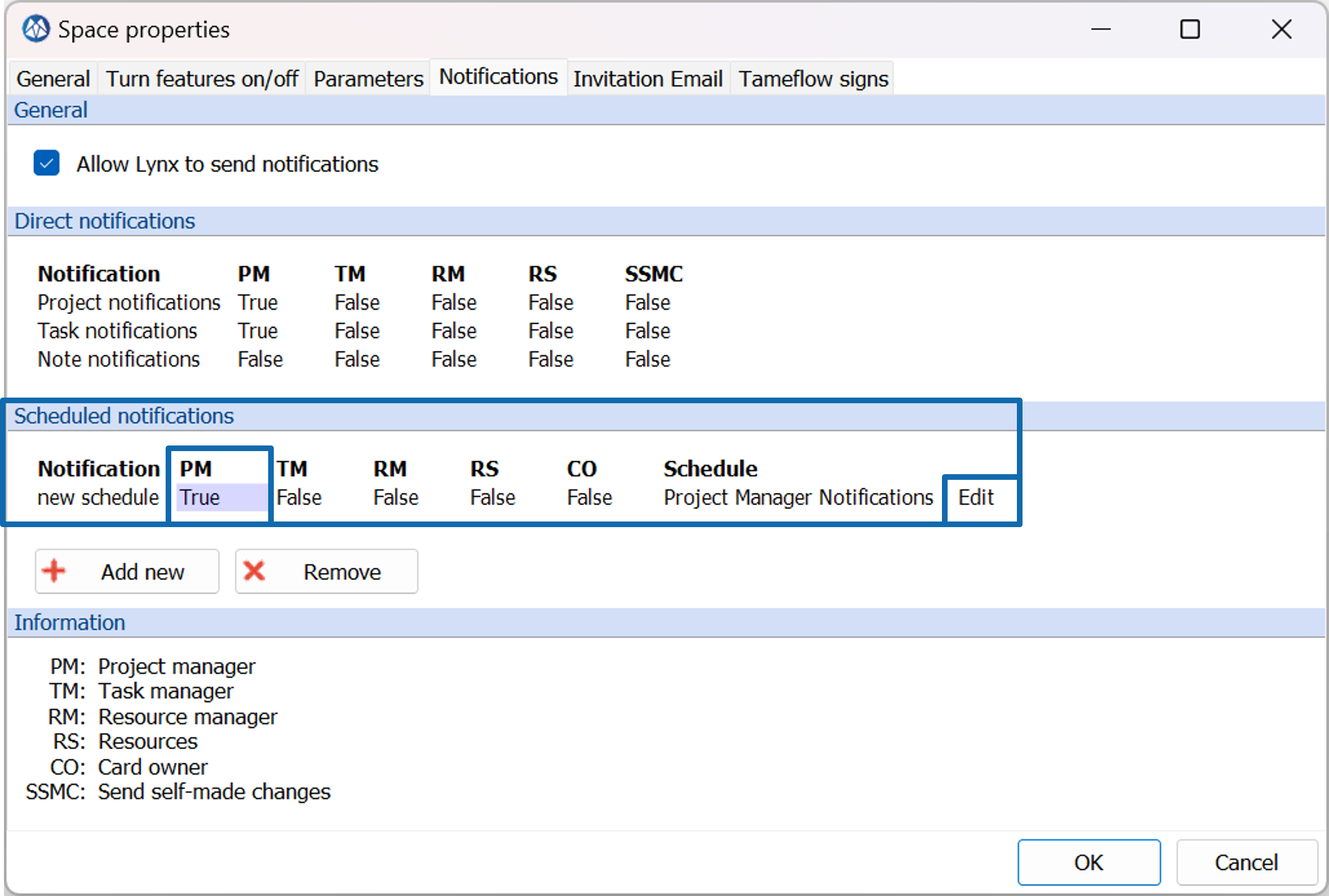The height and width of the screenshot is (896, 1329).
Task: Toggle Project notifications RM value
Action: pyautogui.click(x=454, y=303)
